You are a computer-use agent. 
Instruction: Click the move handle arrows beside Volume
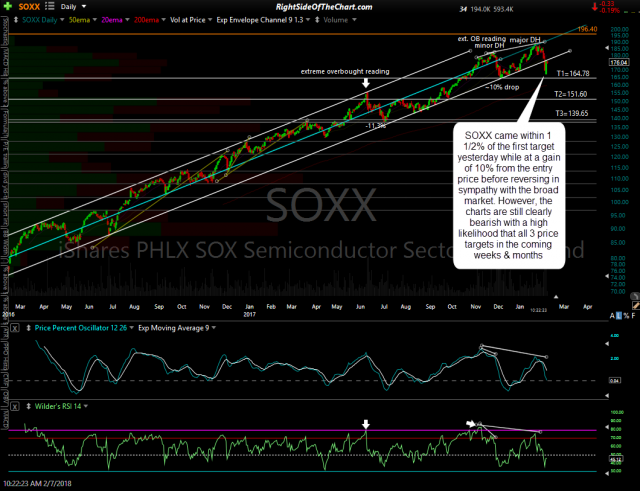(x=317, y=20)
